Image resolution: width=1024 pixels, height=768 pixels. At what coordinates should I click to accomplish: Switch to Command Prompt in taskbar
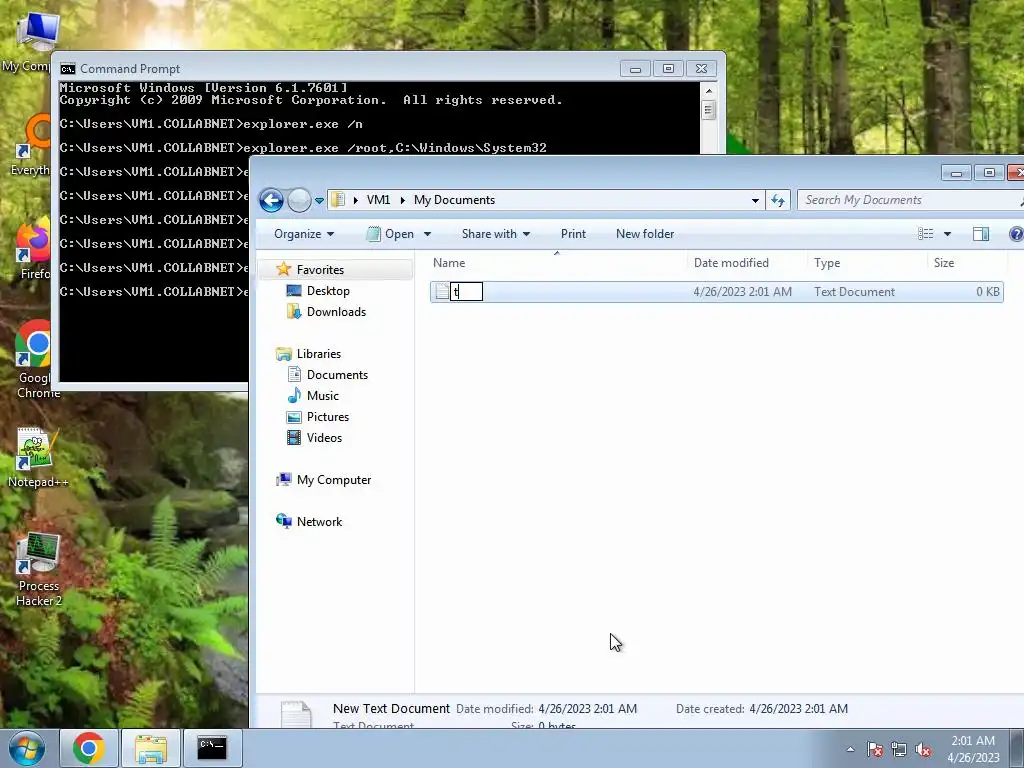[212, 748]
